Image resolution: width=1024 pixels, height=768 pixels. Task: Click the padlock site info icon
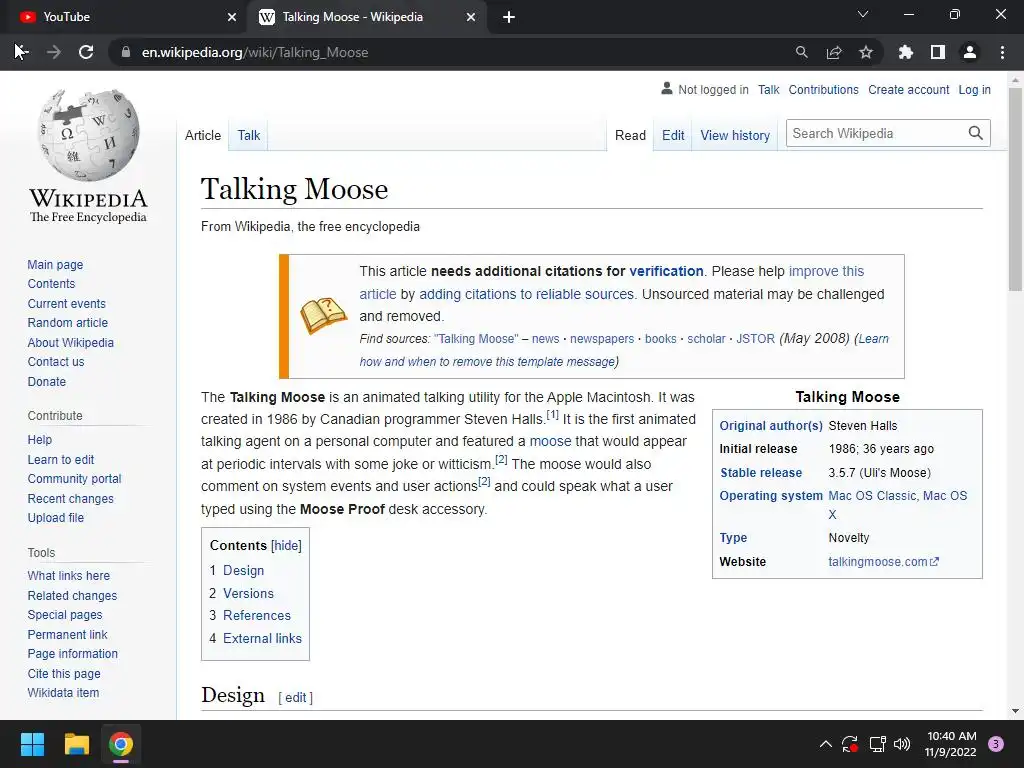[126, 52]
